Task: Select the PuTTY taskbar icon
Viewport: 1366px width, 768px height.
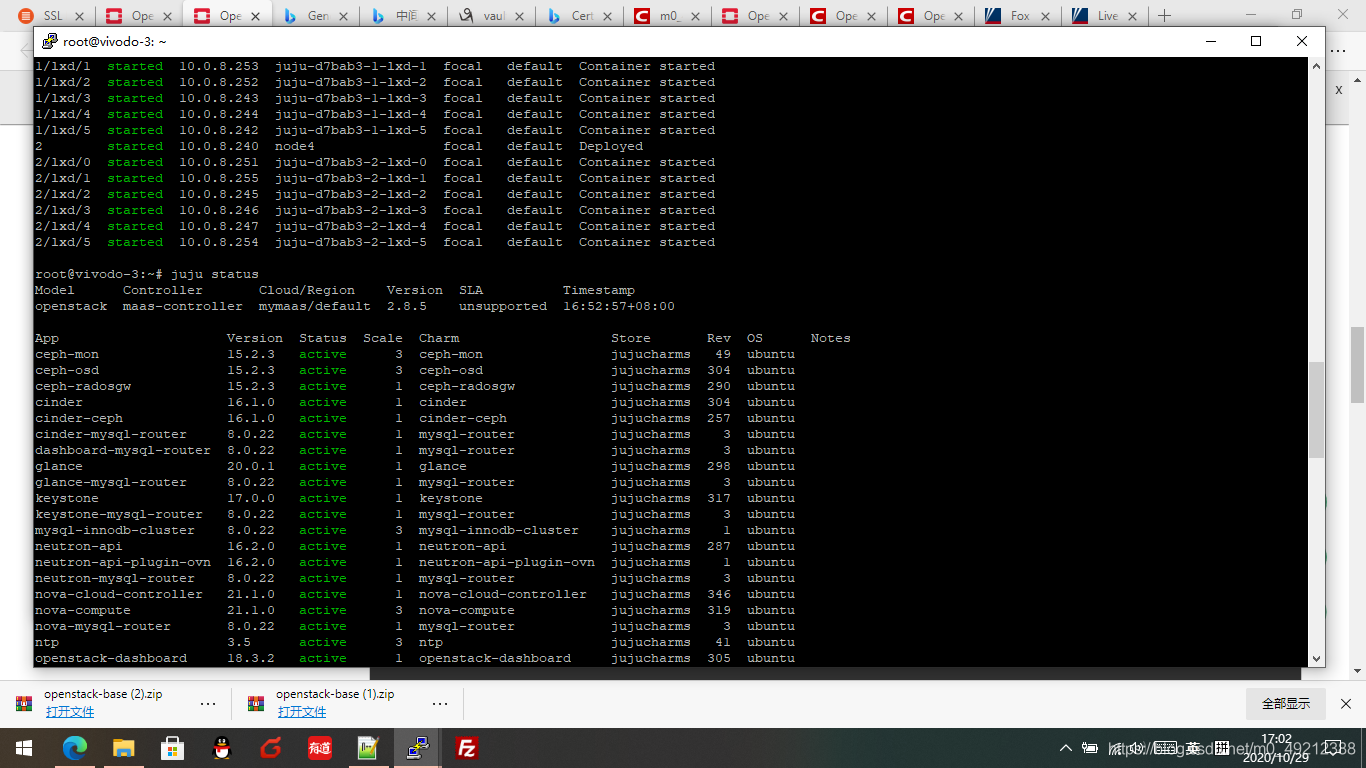Action: [417, 748]
